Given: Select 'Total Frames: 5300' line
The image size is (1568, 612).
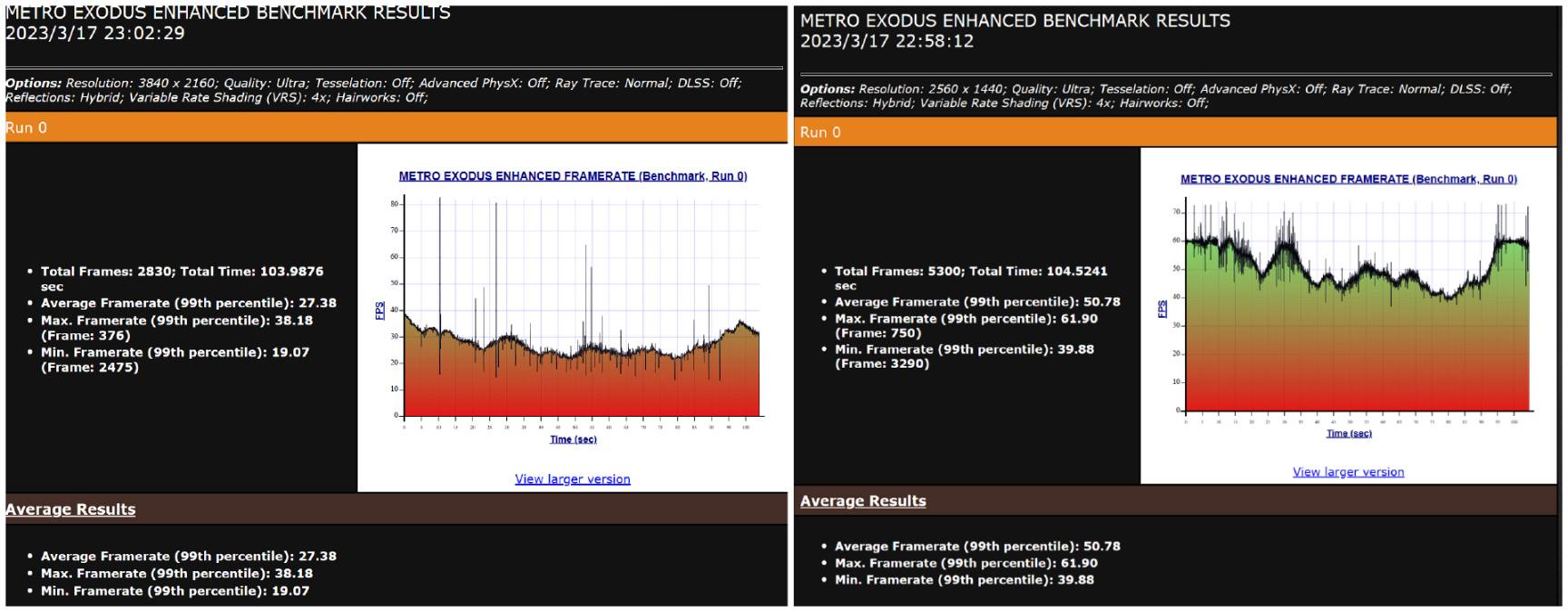Looking at the screenshot, I should [971, 278].
